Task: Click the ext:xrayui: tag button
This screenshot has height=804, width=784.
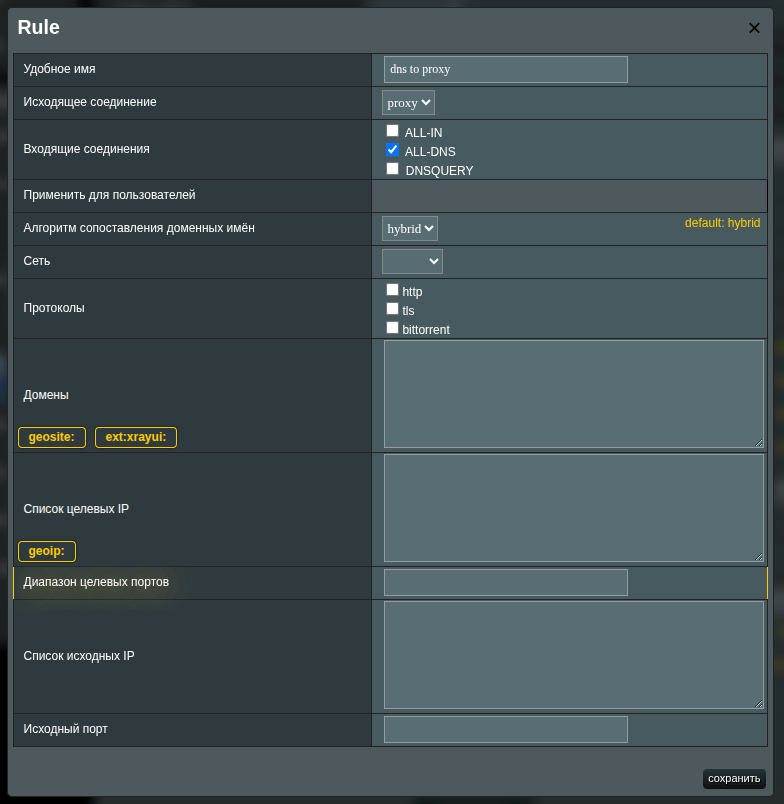Action: tap(136, 437)
